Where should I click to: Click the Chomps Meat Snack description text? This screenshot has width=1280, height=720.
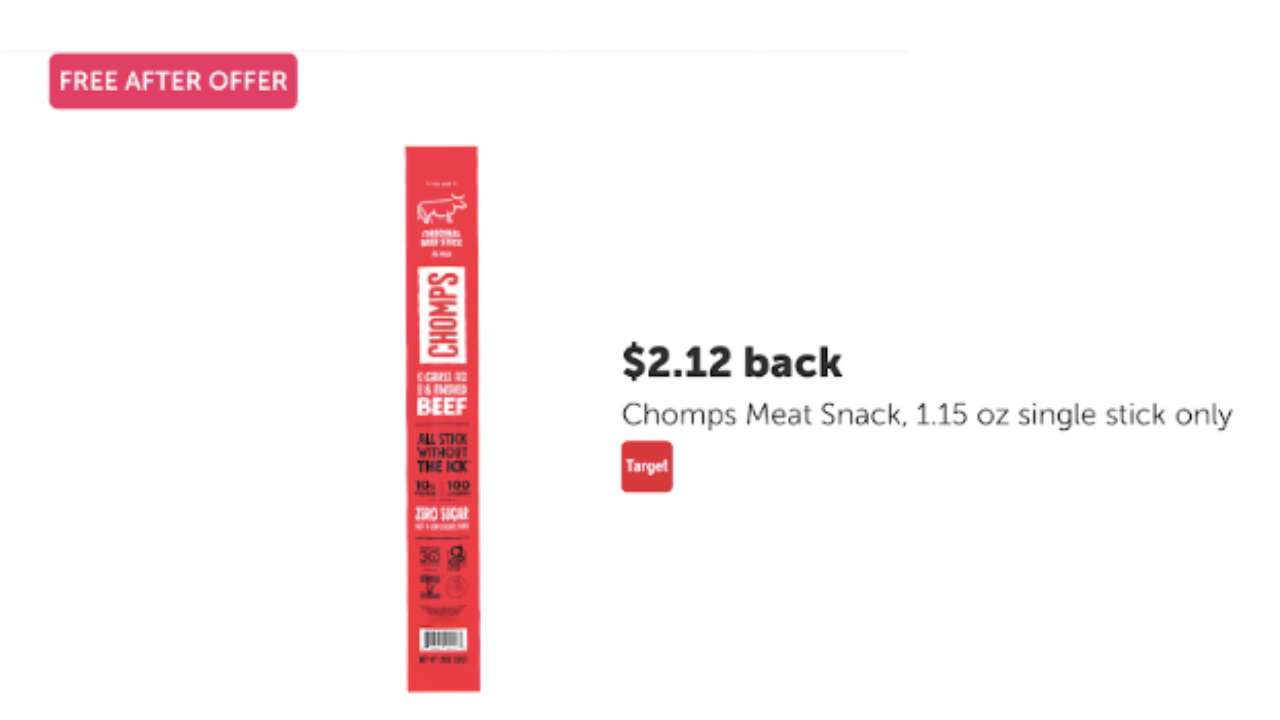(926, 414)
